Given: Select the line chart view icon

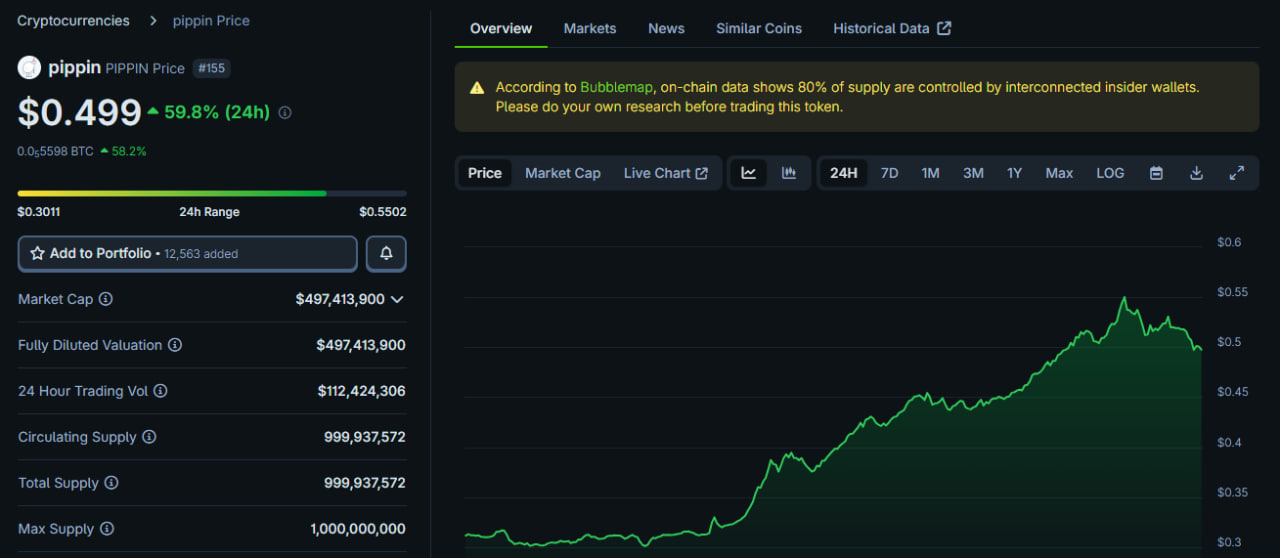Looking at the screenshot, I should pyautogui.click(x=748, y=173).
